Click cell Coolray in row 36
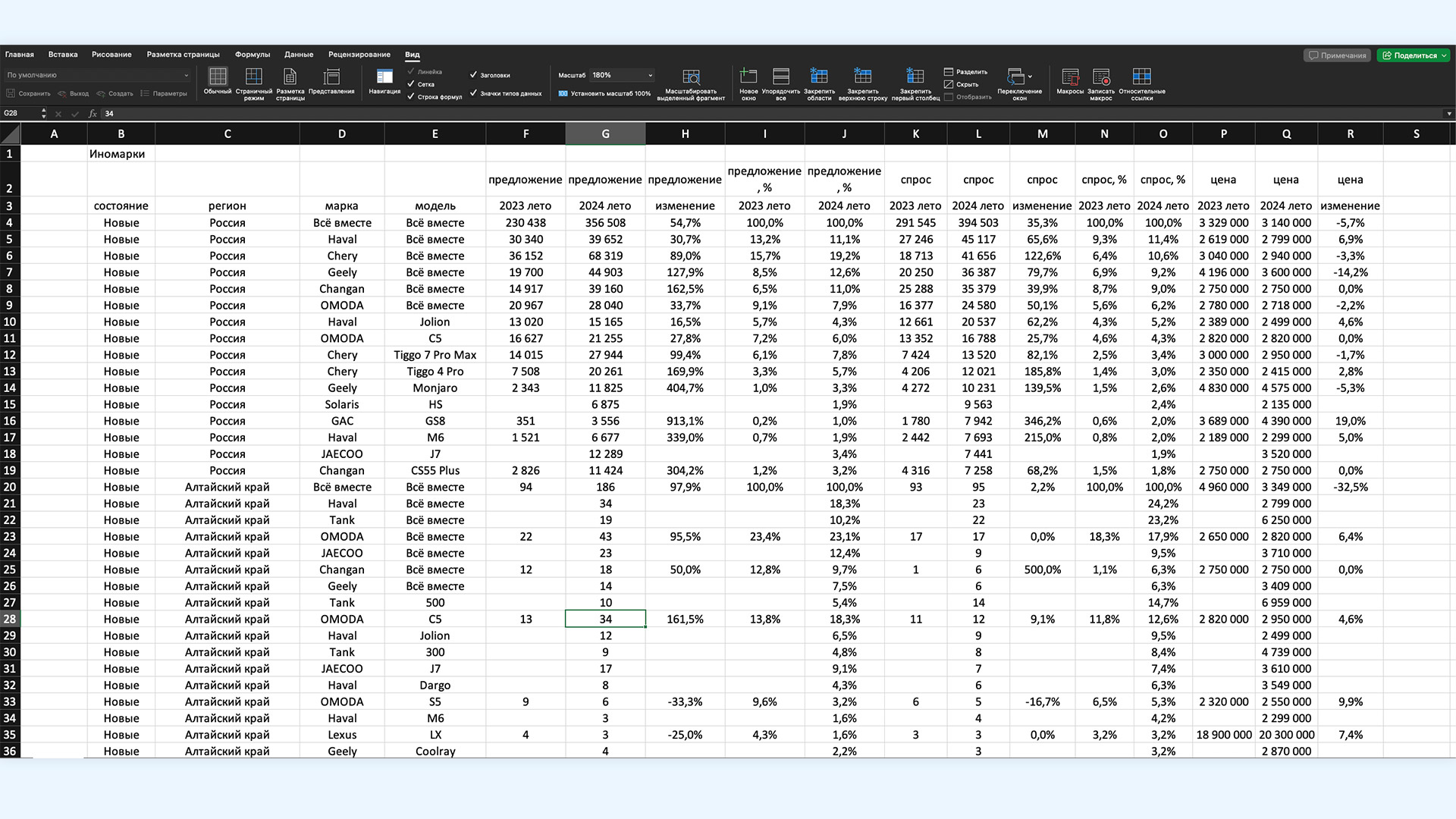Image resolution: width=1456 pixels, height=819 pixels. coord(435,751)
